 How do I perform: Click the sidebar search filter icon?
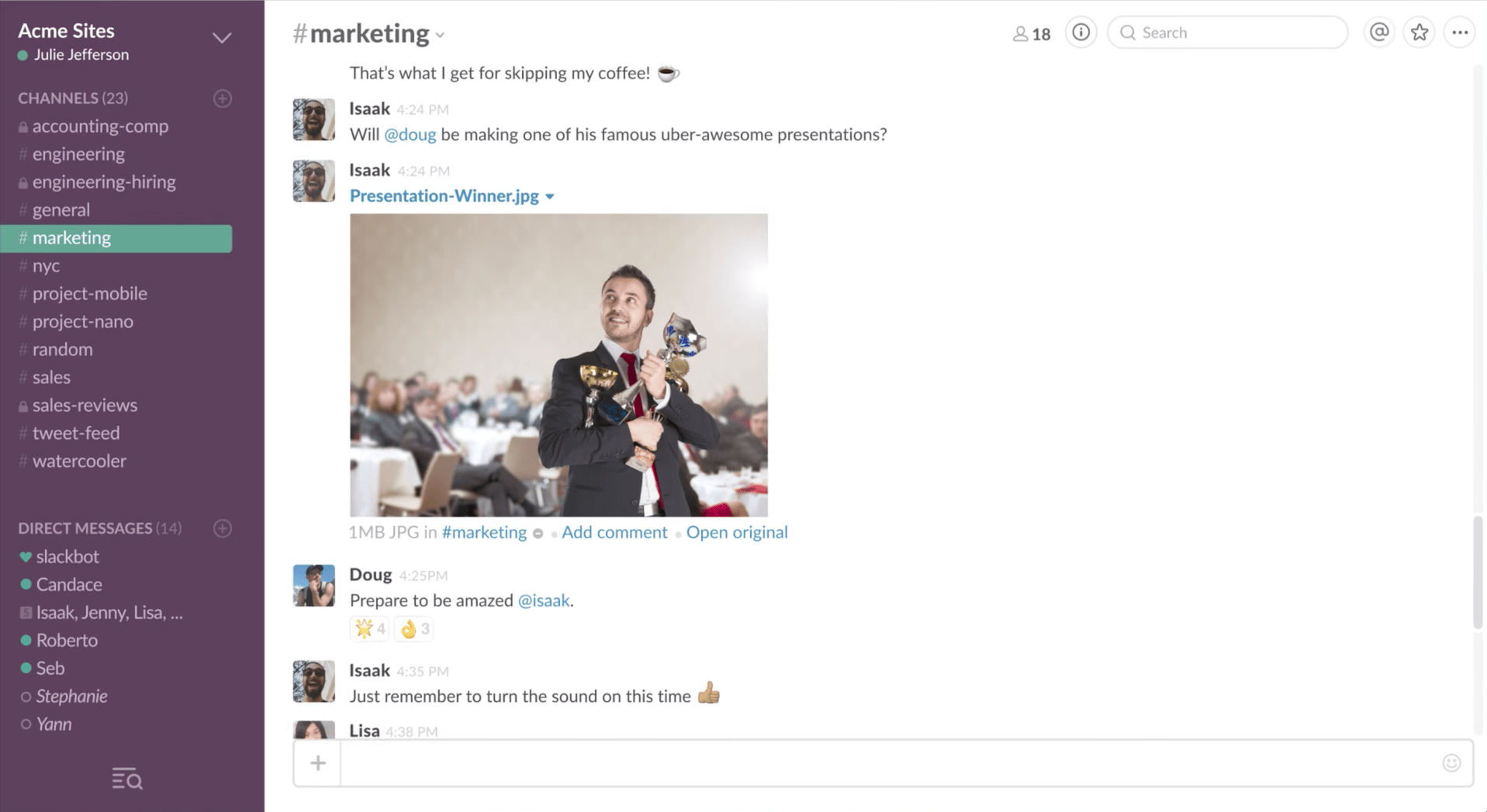126,778
